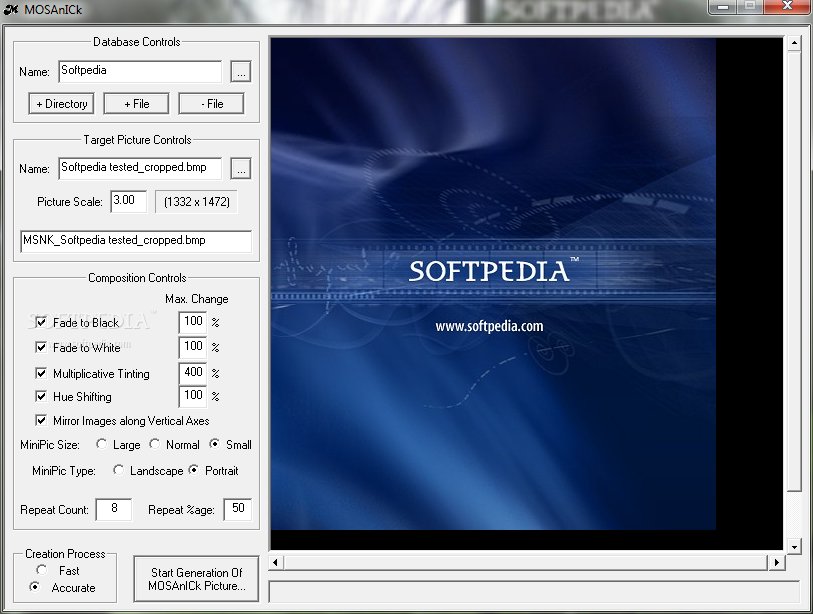Click the Repeat %age field showing 50
This screenshot has height=614, width=813.
pyautogui.click(x=238, y=509)
